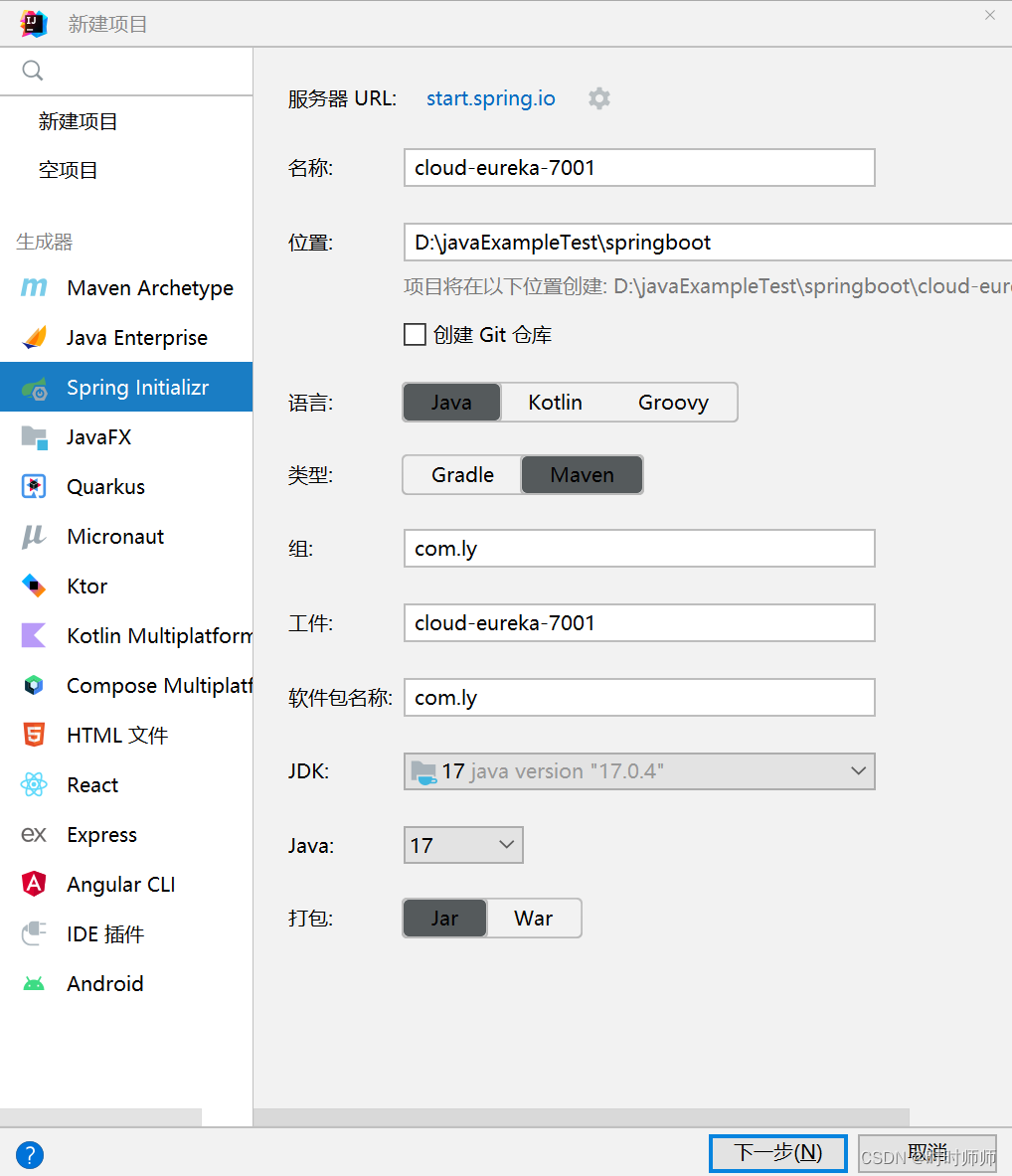Click the Kotlin Multiplatform icon
The image size is (1012, 1176).
34,635
